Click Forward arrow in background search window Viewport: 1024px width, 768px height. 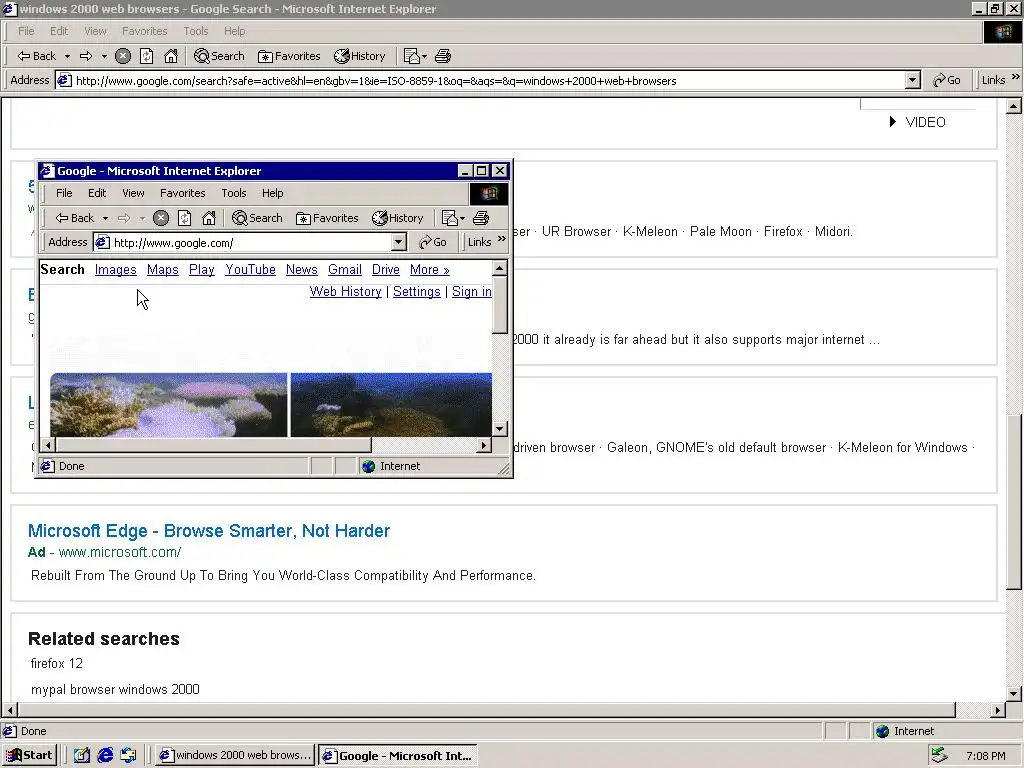point(86,56)
